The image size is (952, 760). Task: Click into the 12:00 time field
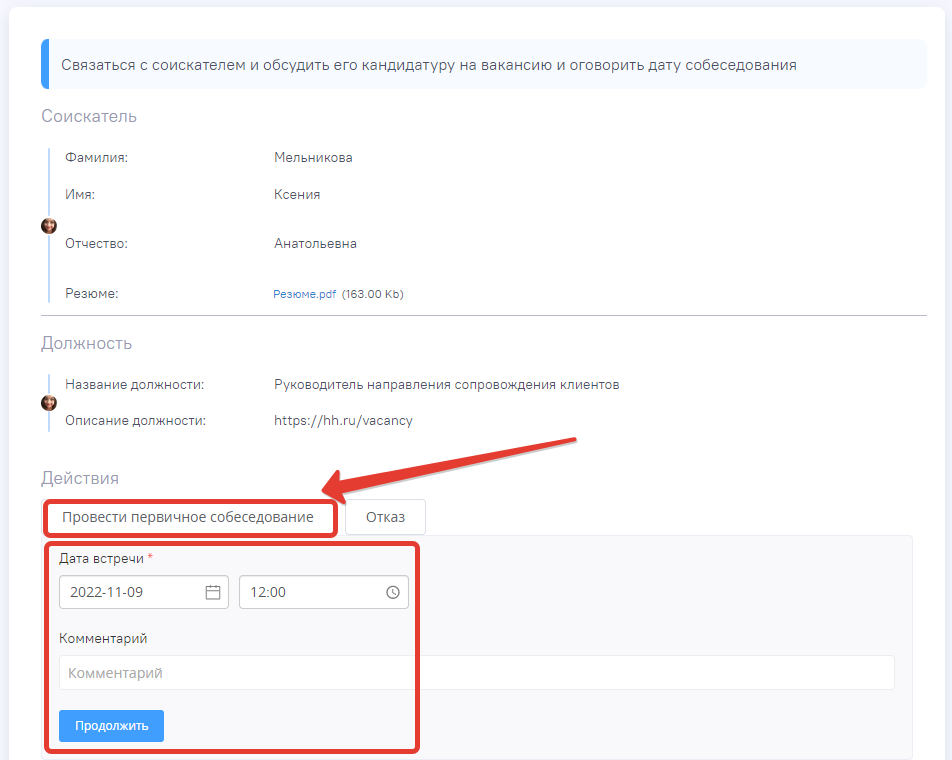(310, 592)
